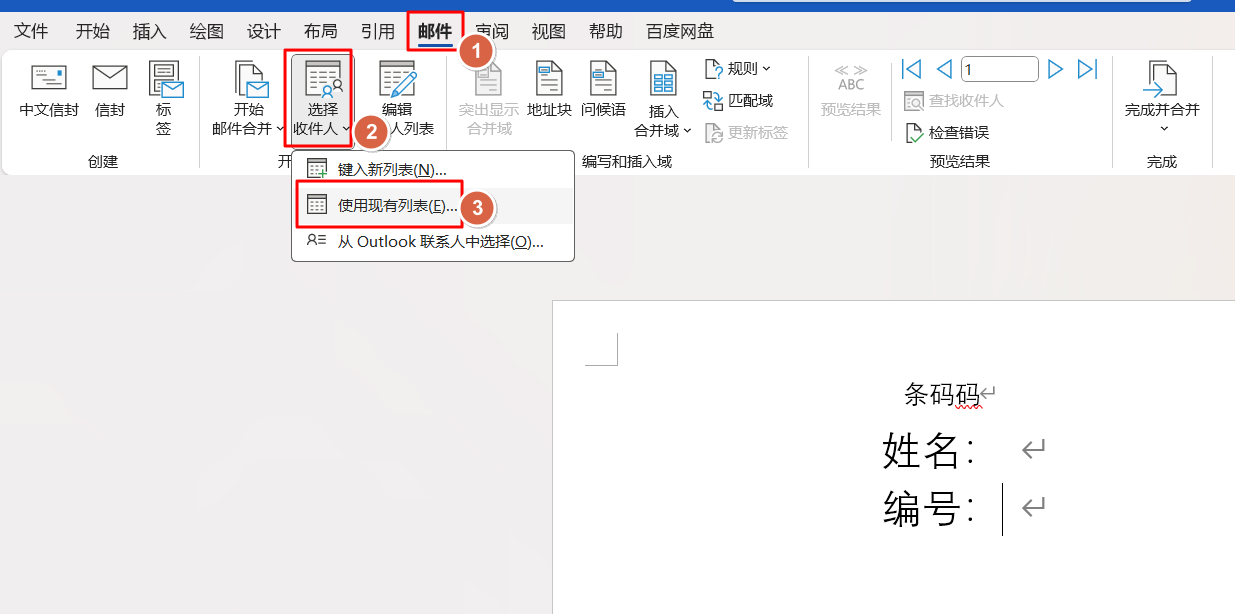Choose 使用现有列表(E)... menu entry
The width and height of the screenshot is (1235, 614).
[x=433, y=206]
